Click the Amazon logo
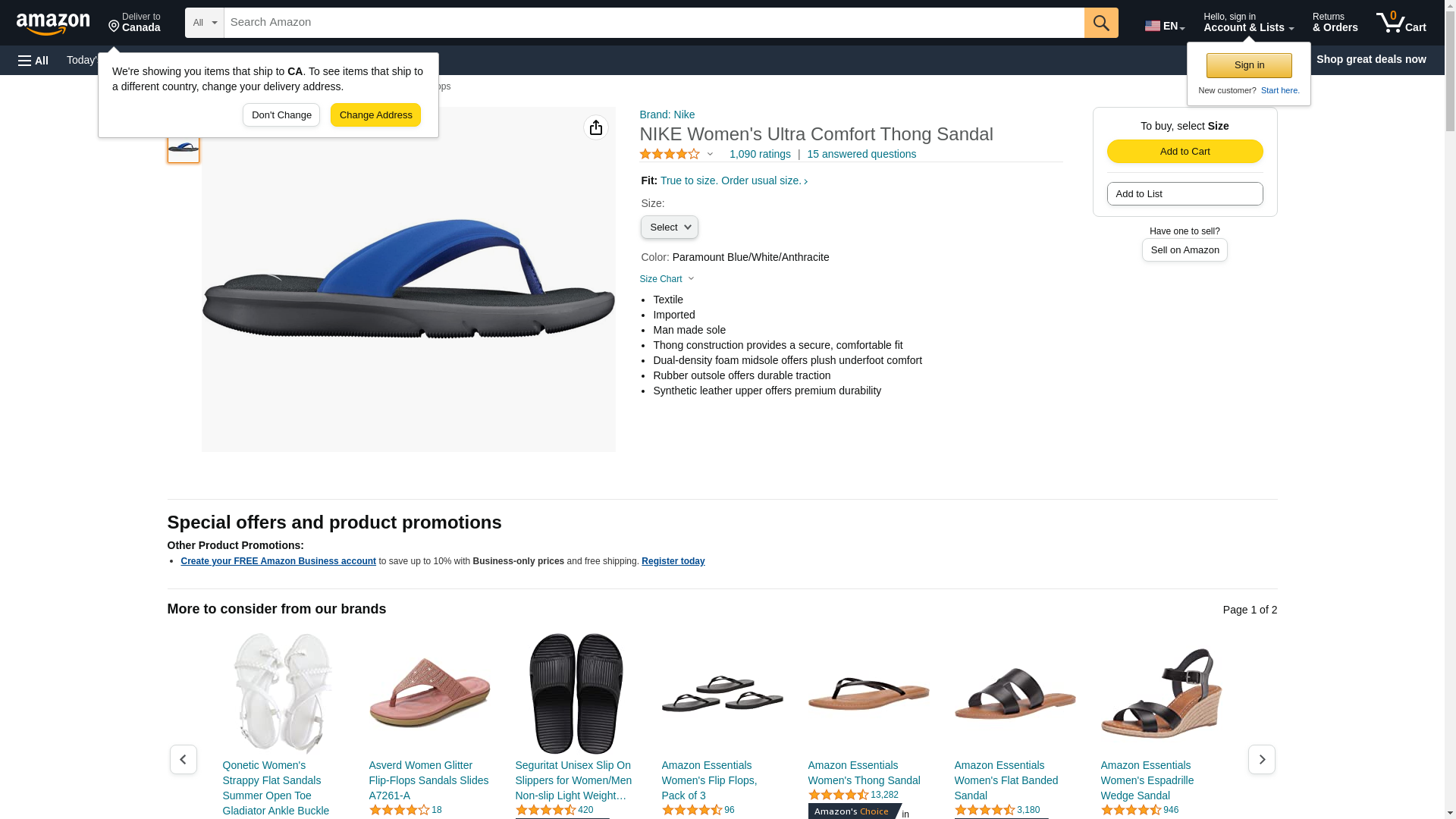This screenshot has height=819, width=1456. [53, 24]
